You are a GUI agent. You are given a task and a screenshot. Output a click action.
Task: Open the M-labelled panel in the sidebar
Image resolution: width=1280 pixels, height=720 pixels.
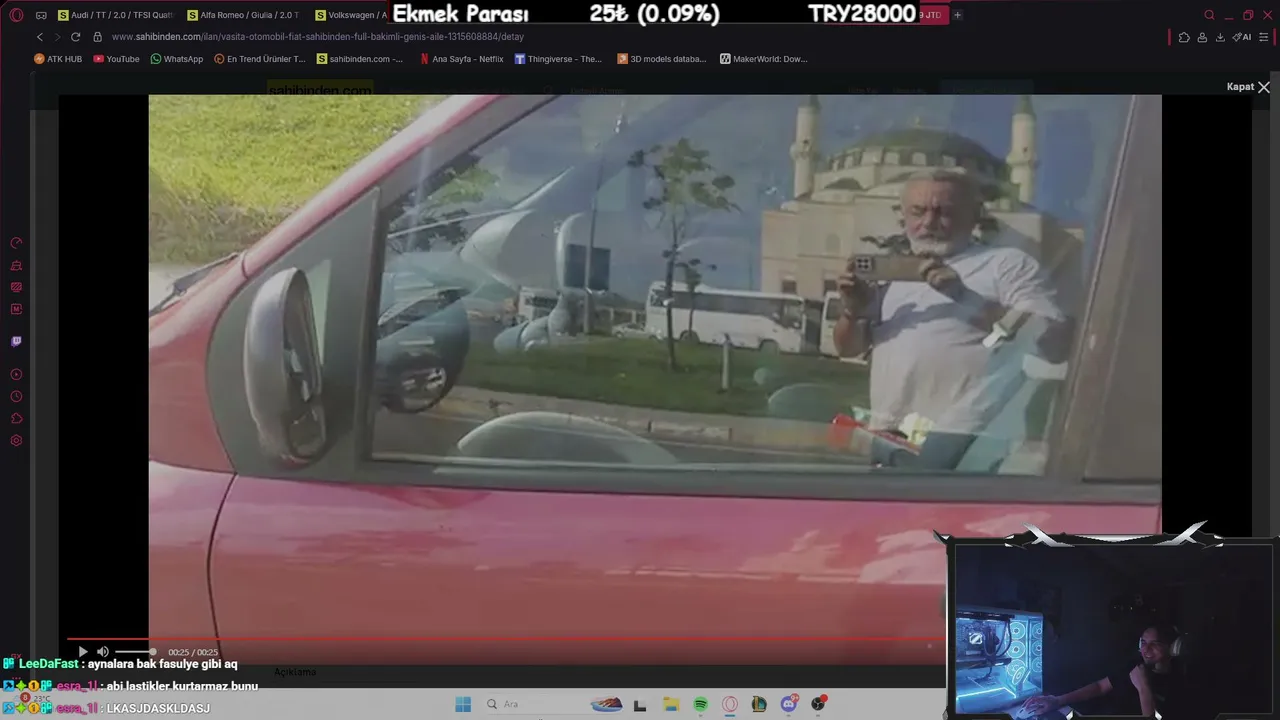(x=16, y=309)
